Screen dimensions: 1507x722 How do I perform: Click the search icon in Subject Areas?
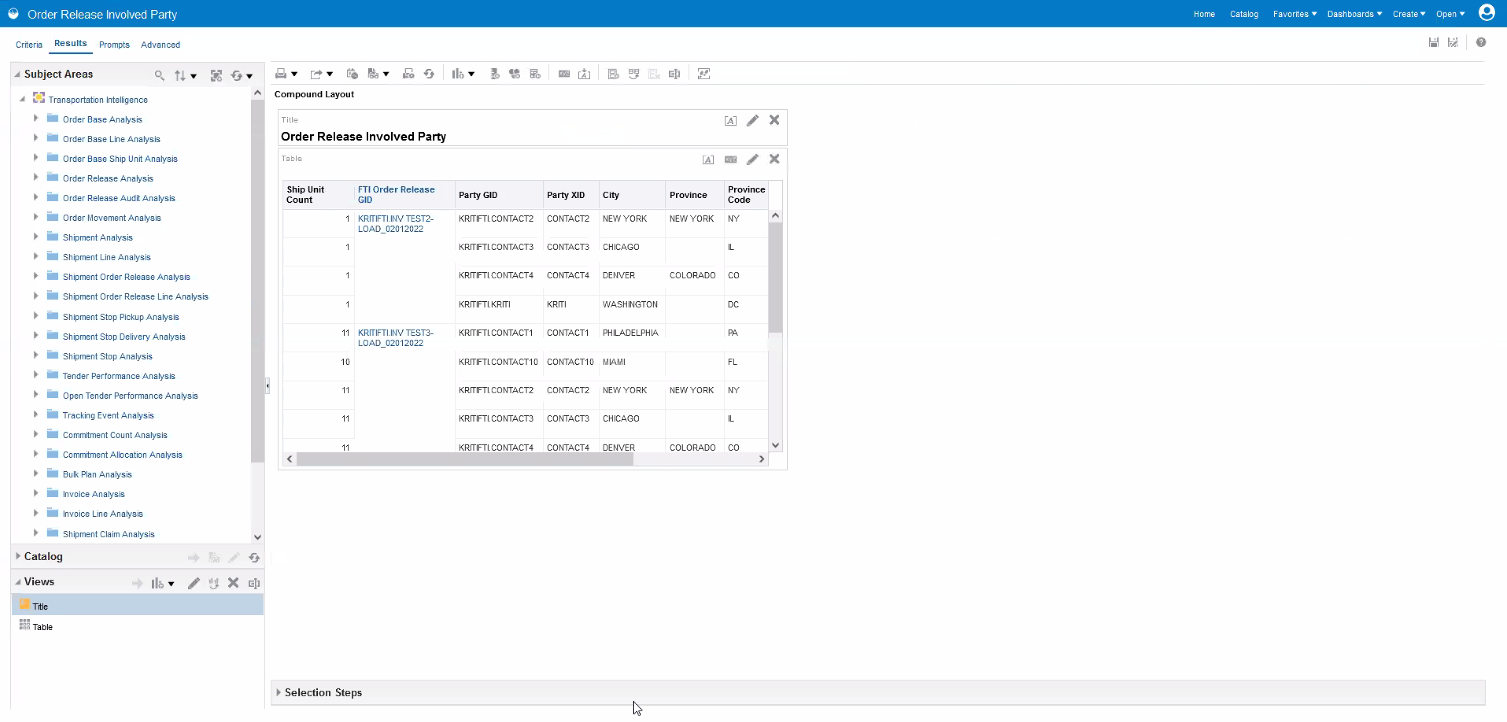159,75
